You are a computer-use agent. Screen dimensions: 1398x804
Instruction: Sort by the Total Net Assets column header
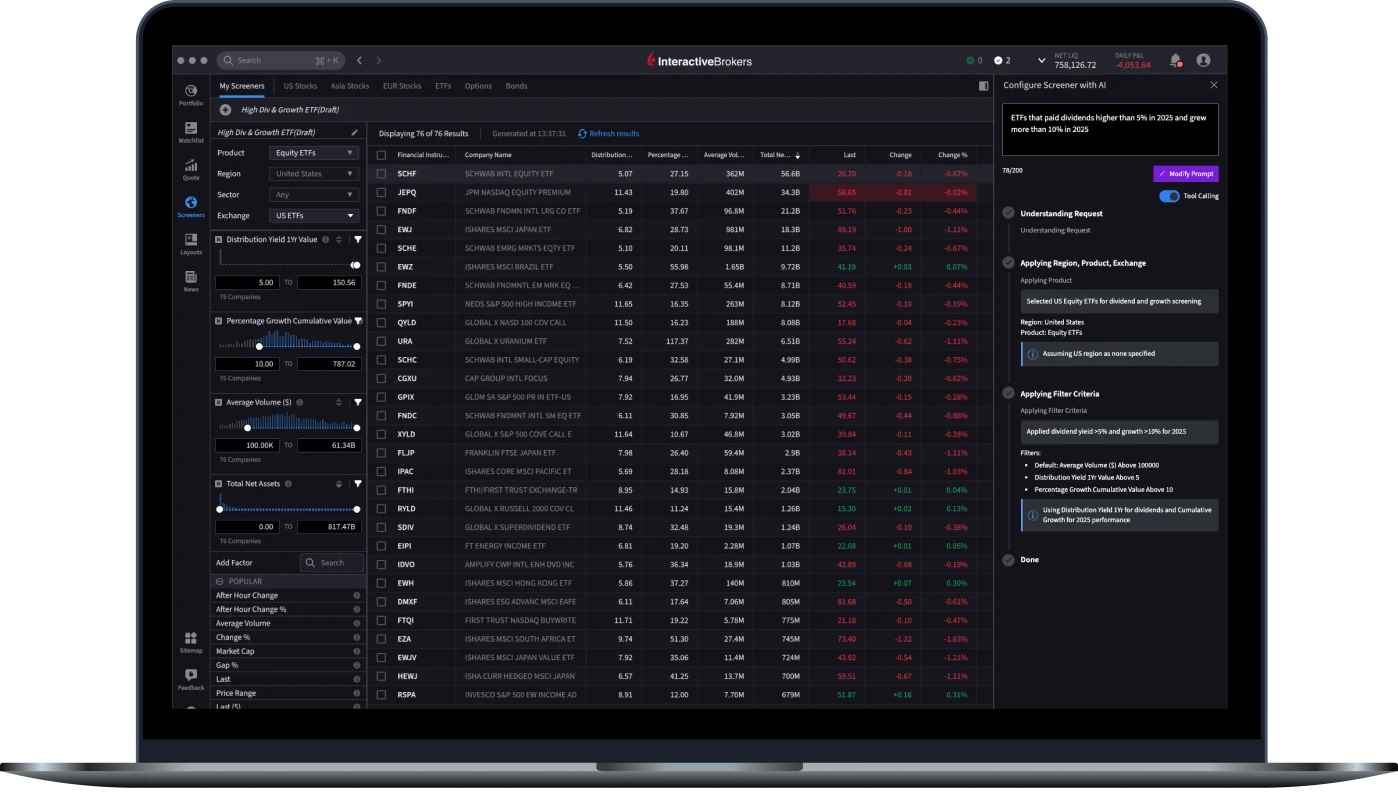click(781, 155)
